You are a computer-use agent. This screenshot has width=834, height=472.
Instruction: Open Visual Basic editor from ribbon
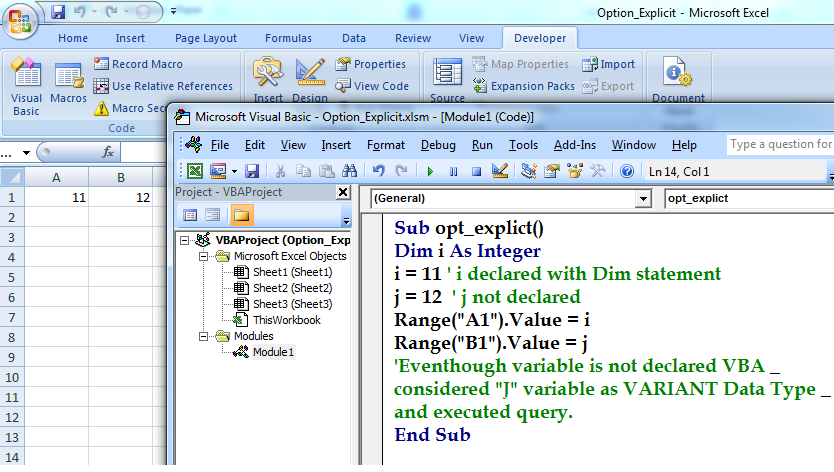tap(26, 87)
